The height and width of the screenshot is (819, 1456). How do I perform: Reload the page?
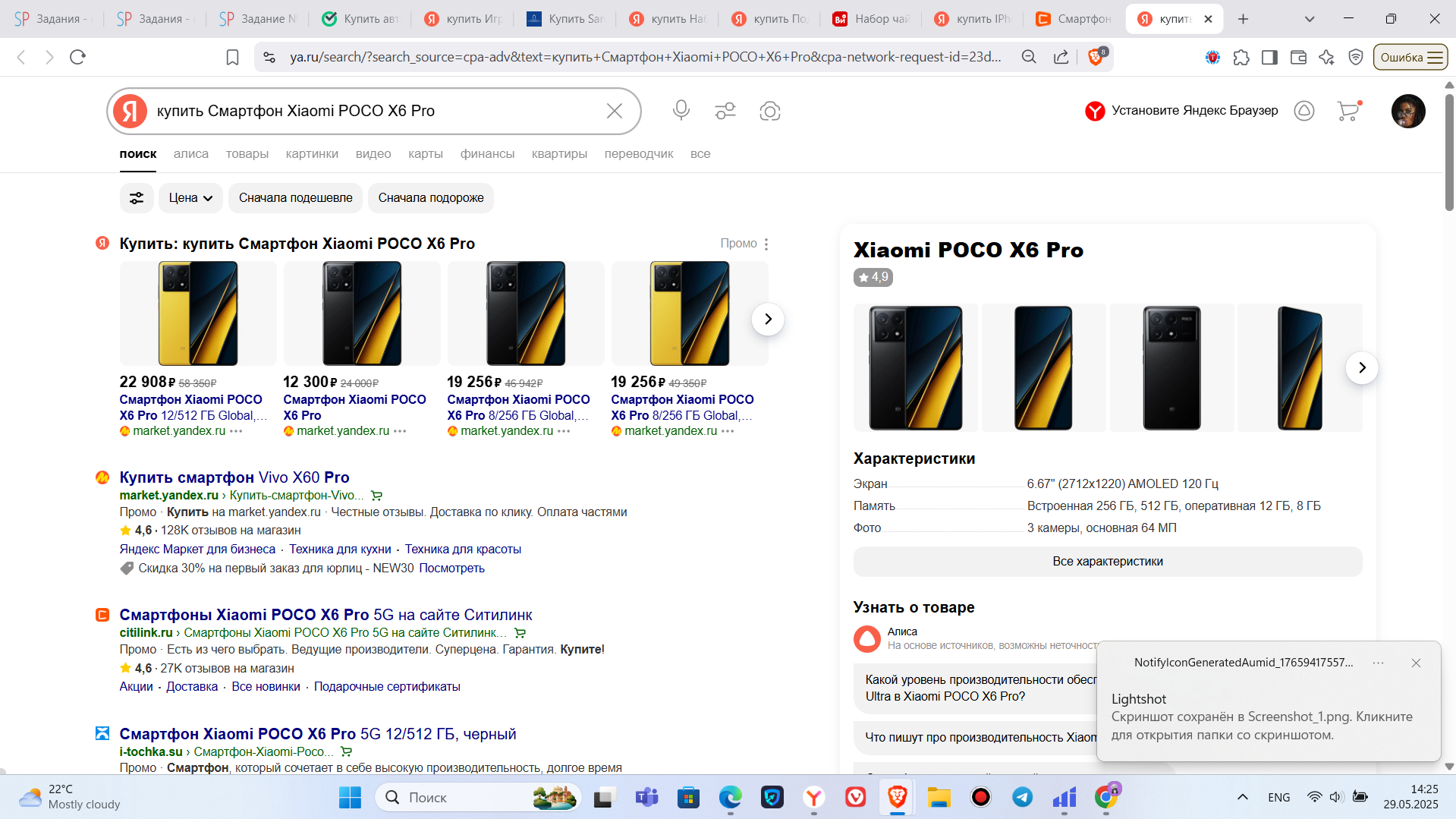pos(77,57)
